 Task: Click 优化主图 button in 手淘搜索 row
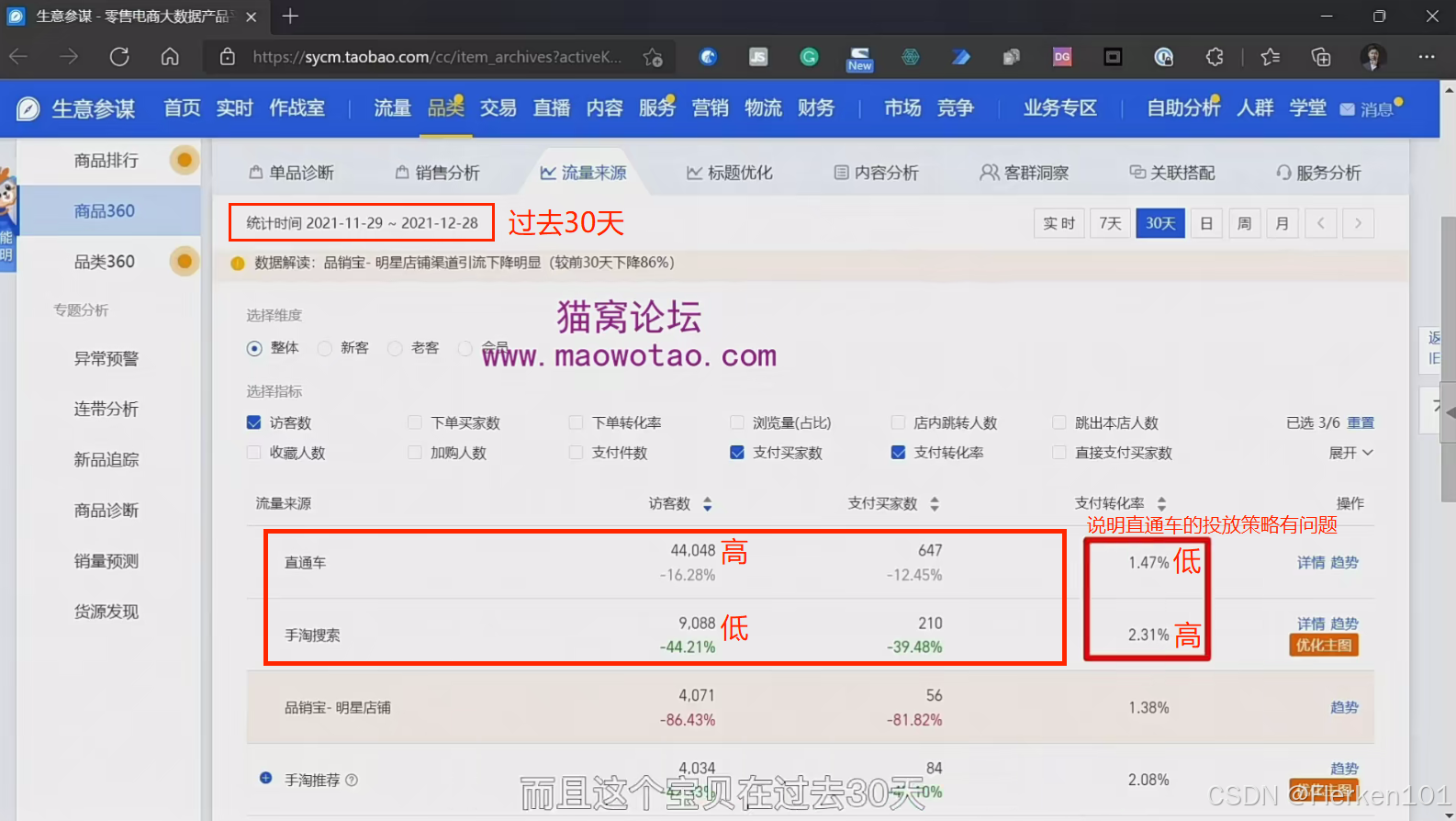tap(1324, 645)
